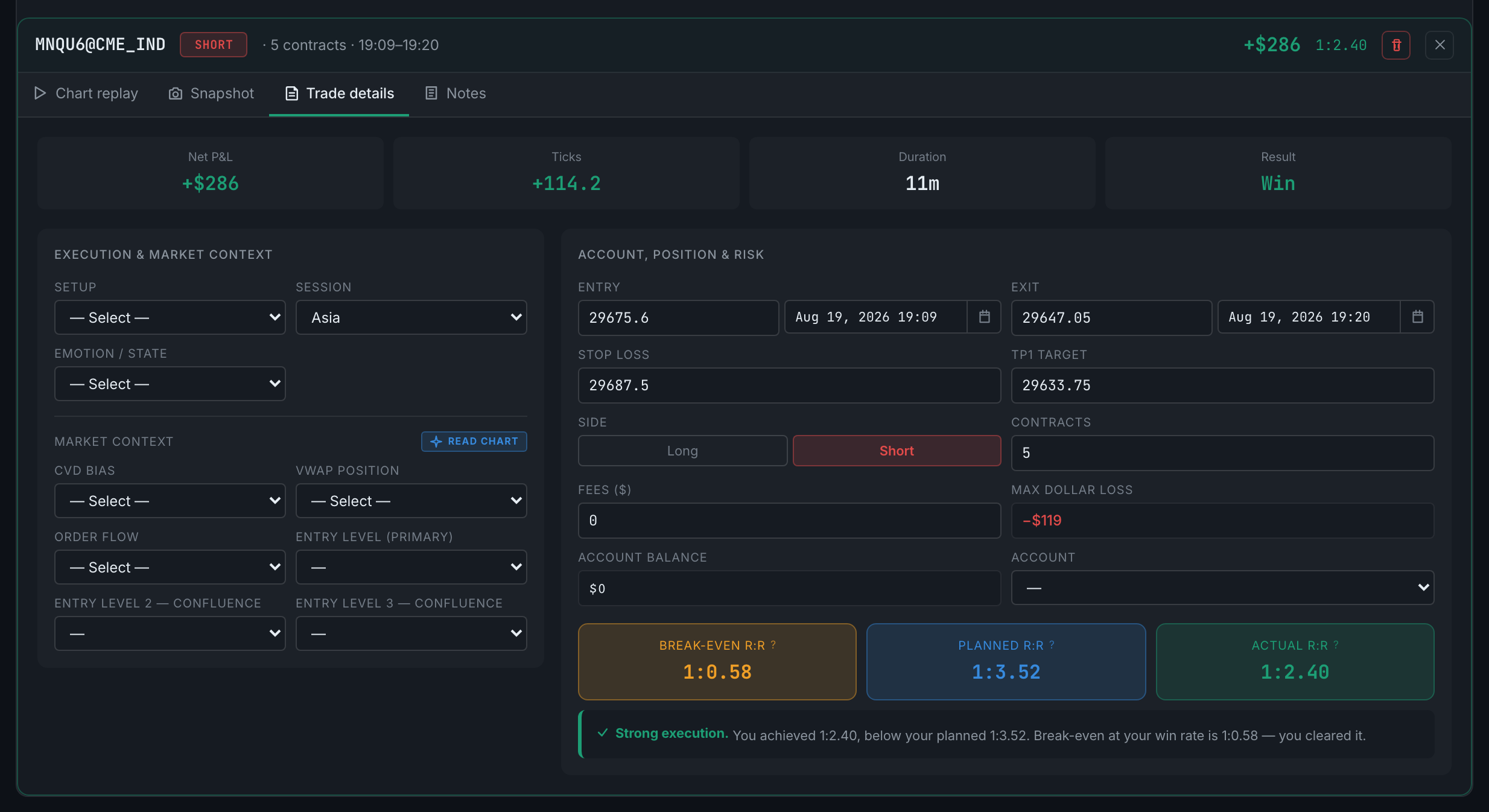
Task: Set side to Short
Action: [897, 451]
